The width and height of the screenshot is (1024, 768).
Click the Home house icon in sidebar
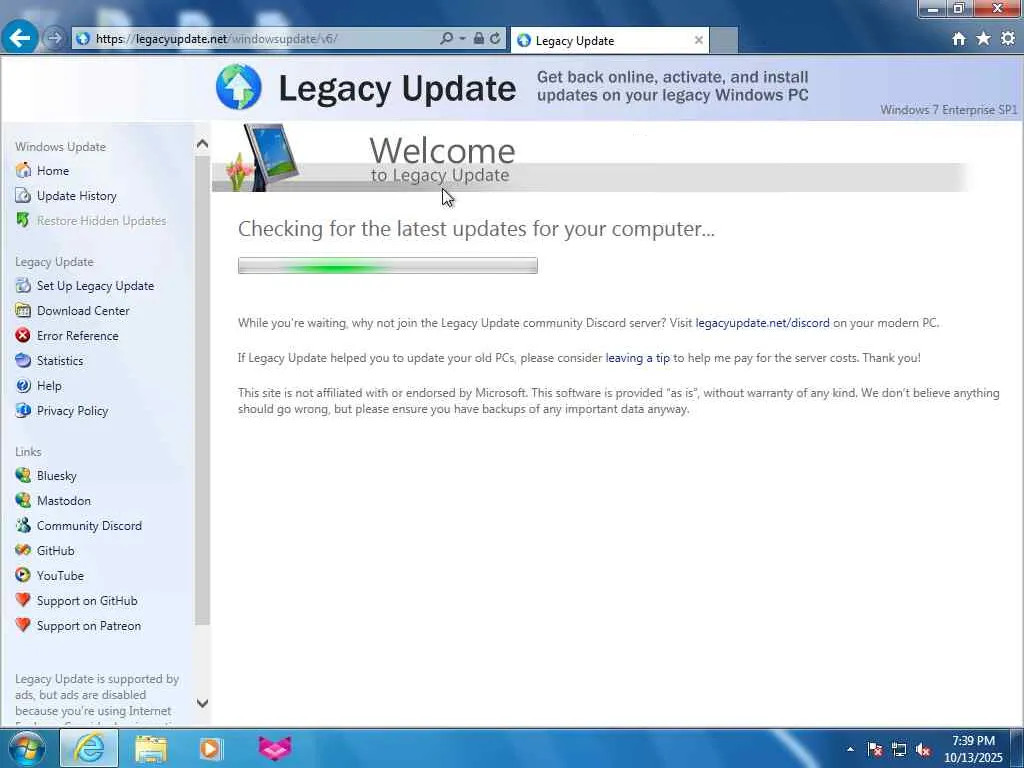(x=24, y=170)
